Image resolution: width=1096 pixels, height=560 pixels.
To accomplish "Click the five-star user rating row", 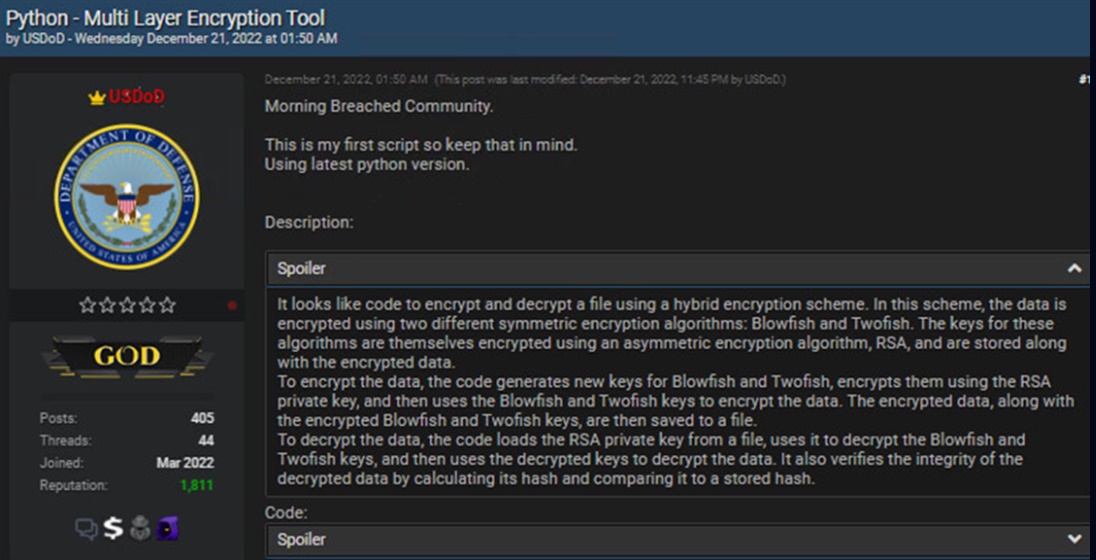I will (126, 305).
